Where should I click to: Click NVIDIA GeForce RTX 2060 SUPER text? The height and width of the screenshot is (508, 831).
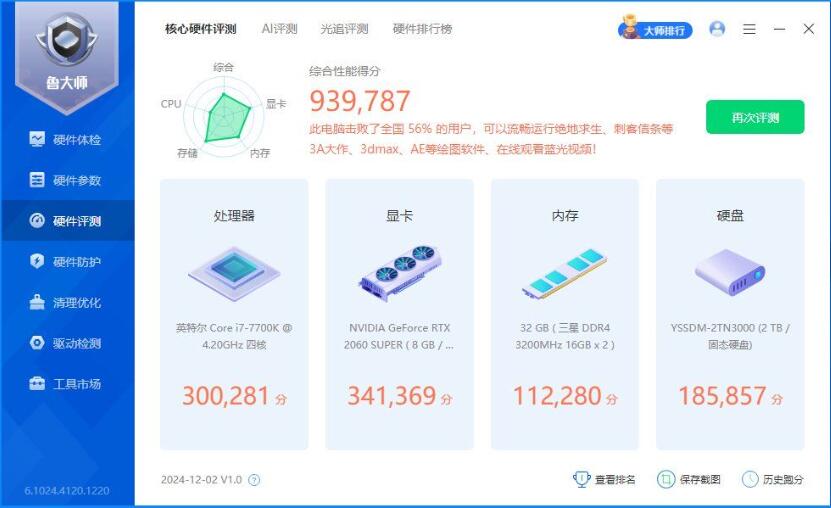399,336
